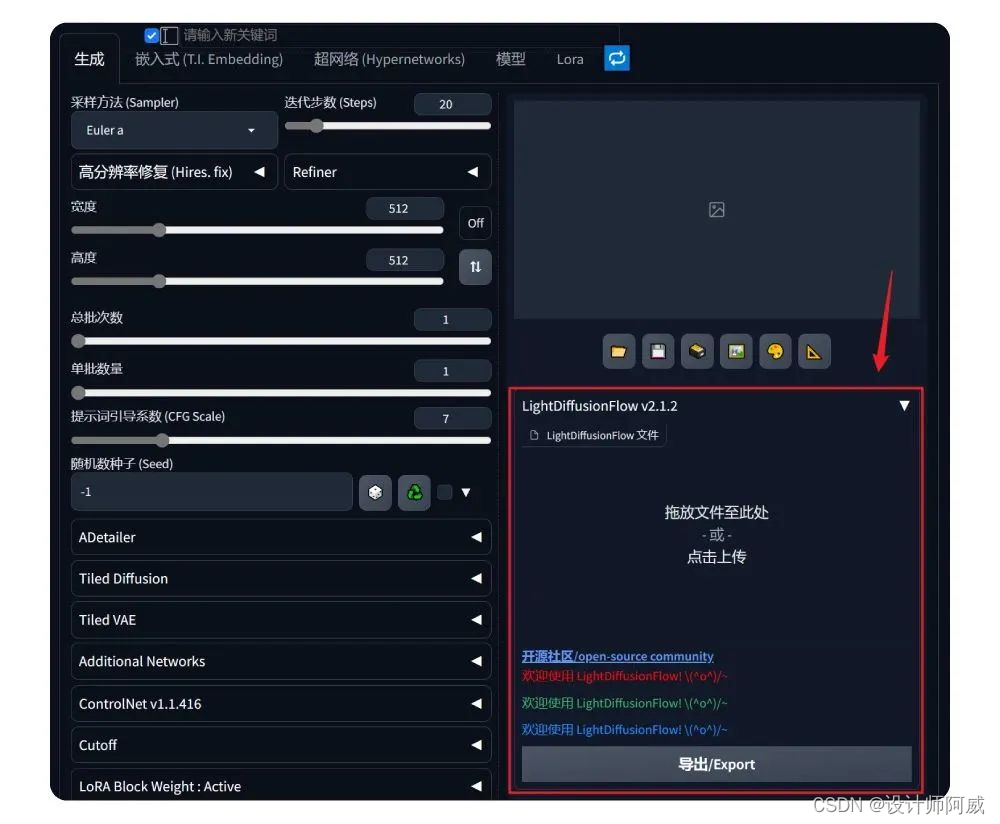The width and height of the screenshot is (1000, 824).
Task: Collapse the LightDiffusionFlow v2.1.2 panel
Action: point(904,406)
